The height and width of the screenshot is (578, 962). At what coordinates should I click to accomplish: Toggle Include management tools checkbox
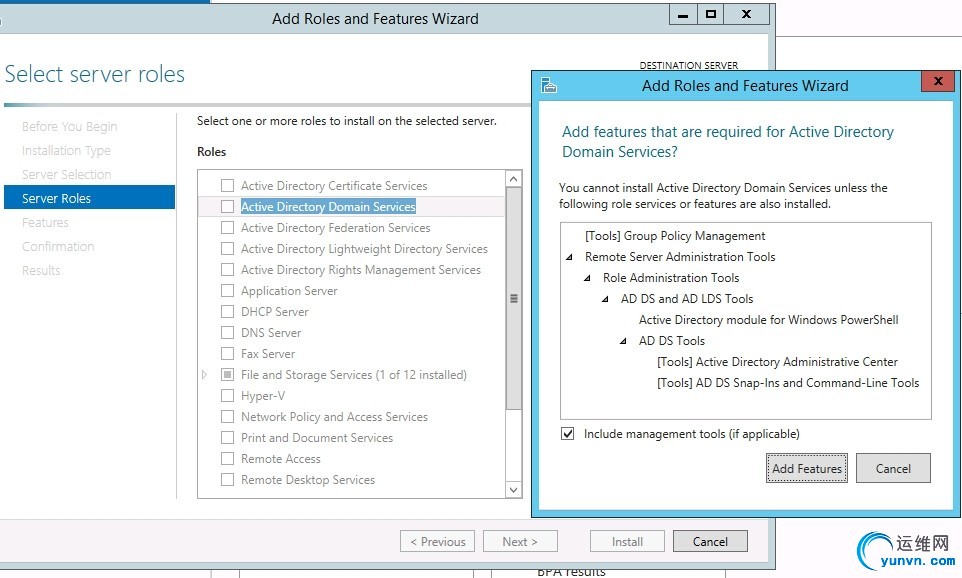point(568,434)
